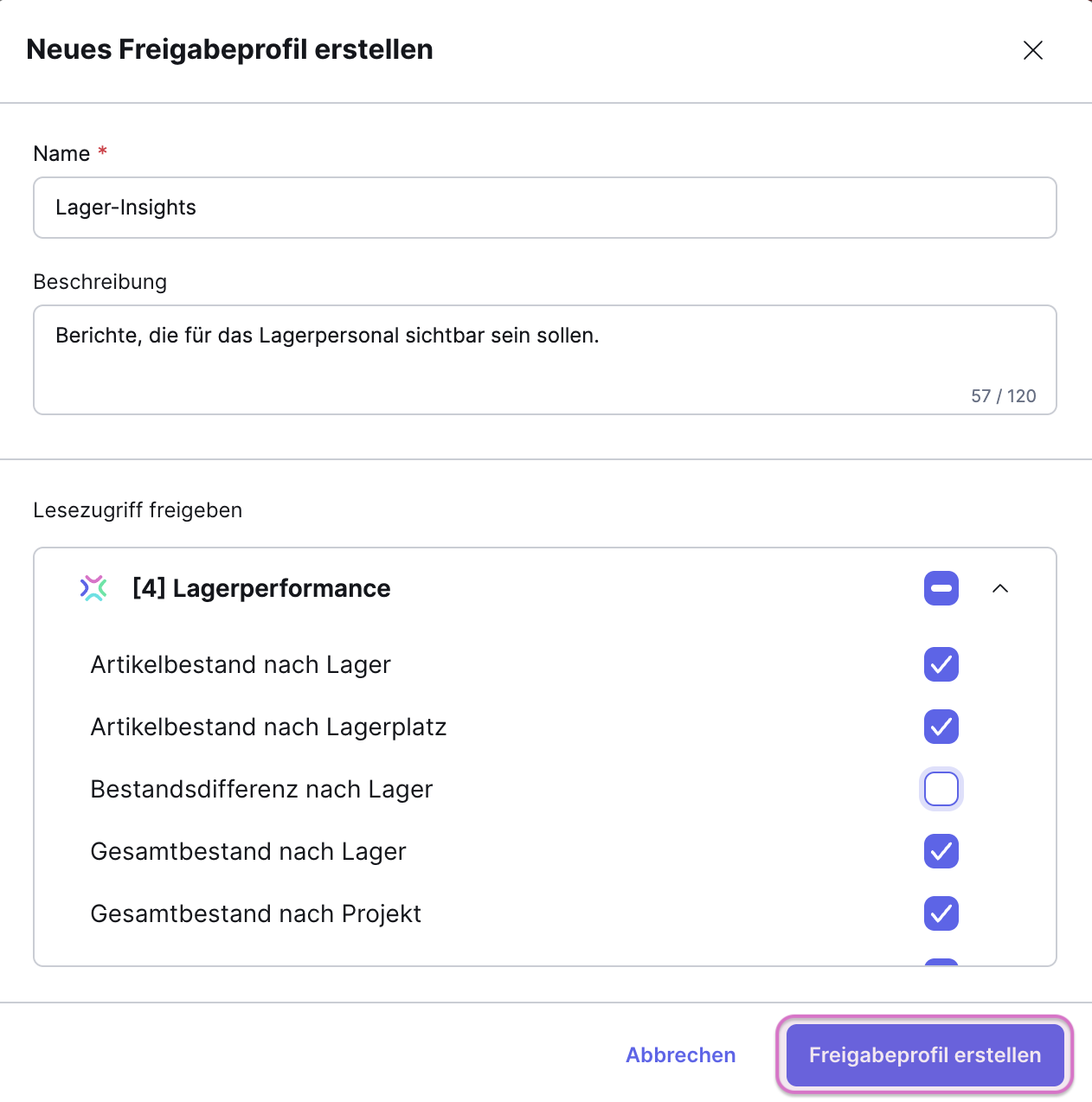Collapse the Lagerperformance section chevron
This screenshot has width=1092, height=1102.
tap(1000, 588)
